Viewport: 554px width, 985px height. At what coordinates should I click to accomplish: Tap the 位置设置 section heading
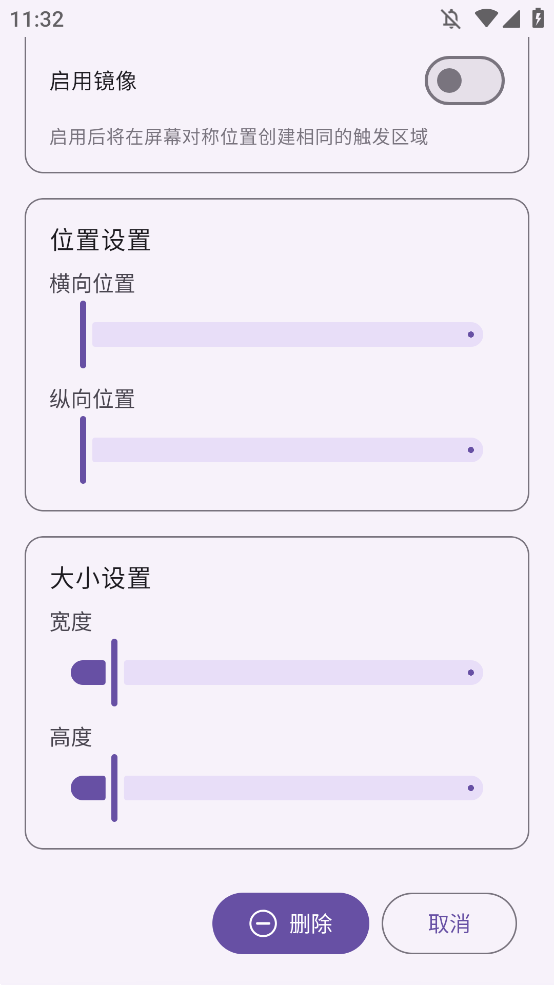100,241
